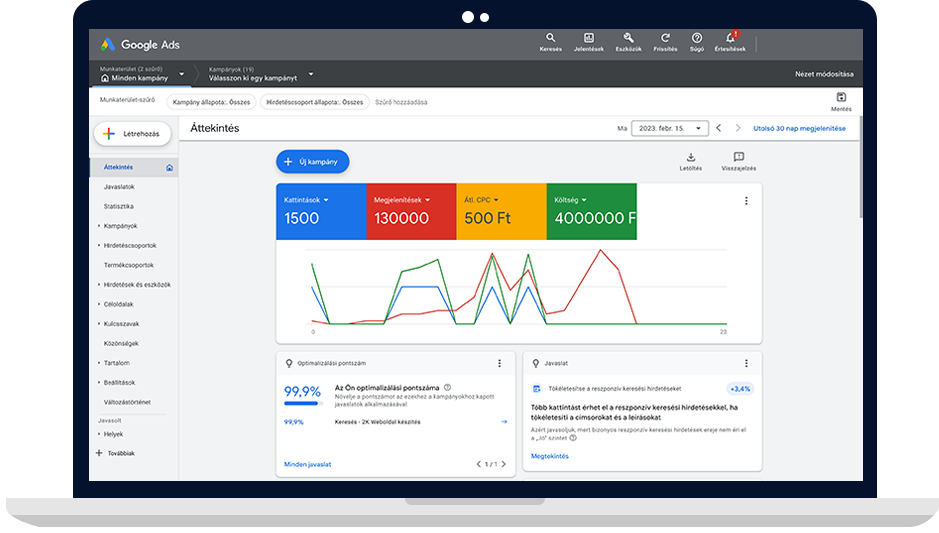Open the Eszközök tools wrench icon
Viewport: 939px width, 533px height.
coord(628,38)
